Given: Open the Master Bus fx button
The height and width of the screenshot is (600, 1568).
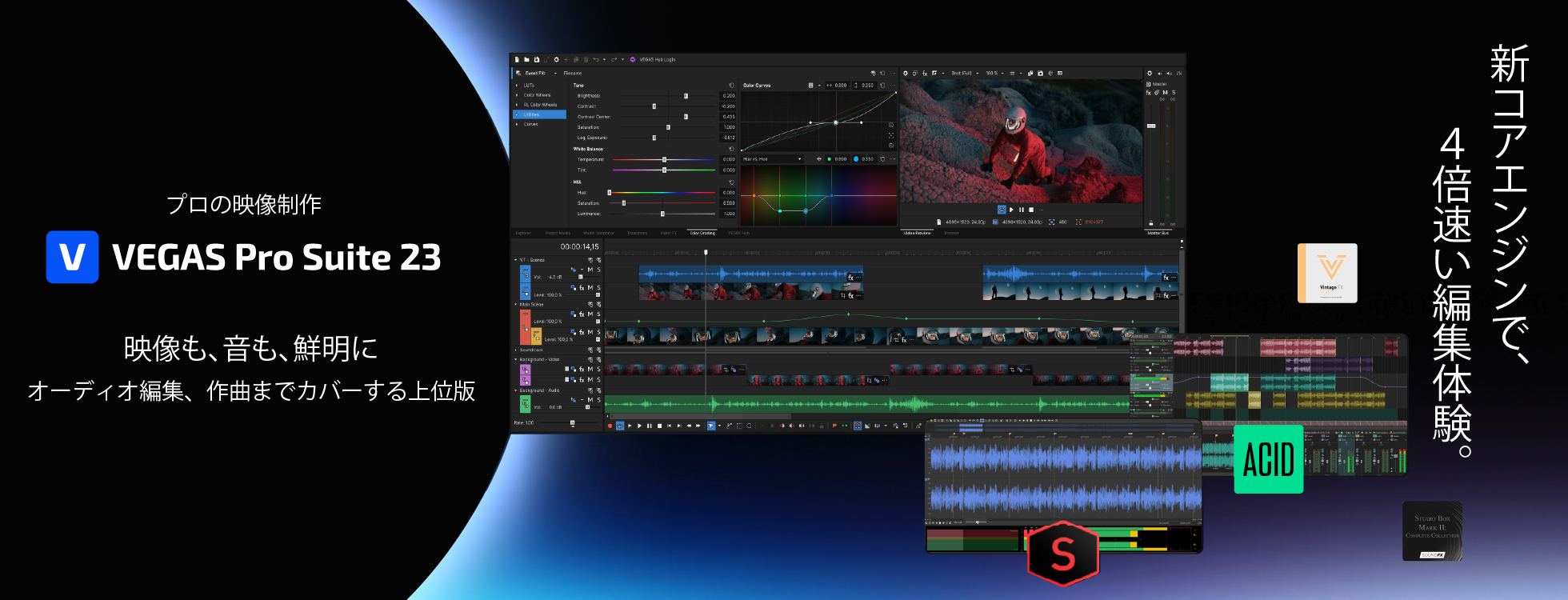Looking at the screenshot, I should tap(1148, 93).
